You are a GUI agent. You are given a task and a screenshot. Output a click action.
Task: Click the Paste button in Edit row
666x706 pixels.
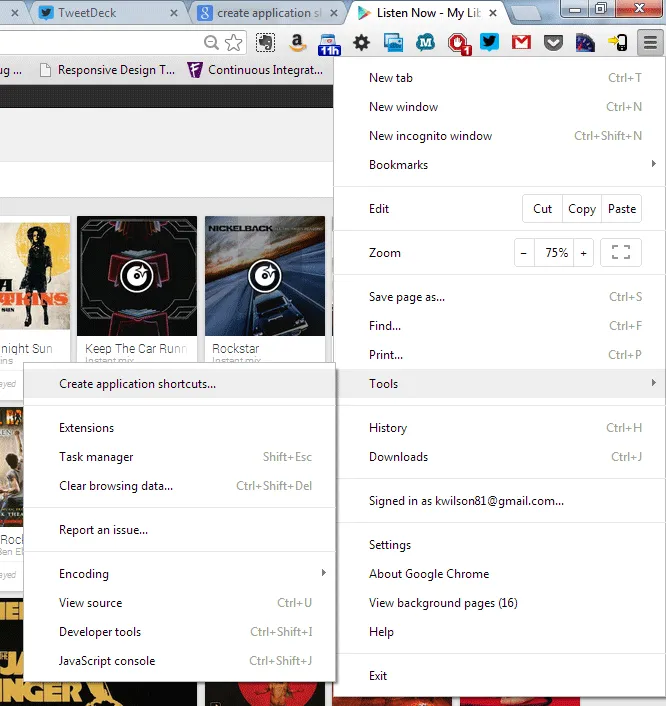coord(622,209)
